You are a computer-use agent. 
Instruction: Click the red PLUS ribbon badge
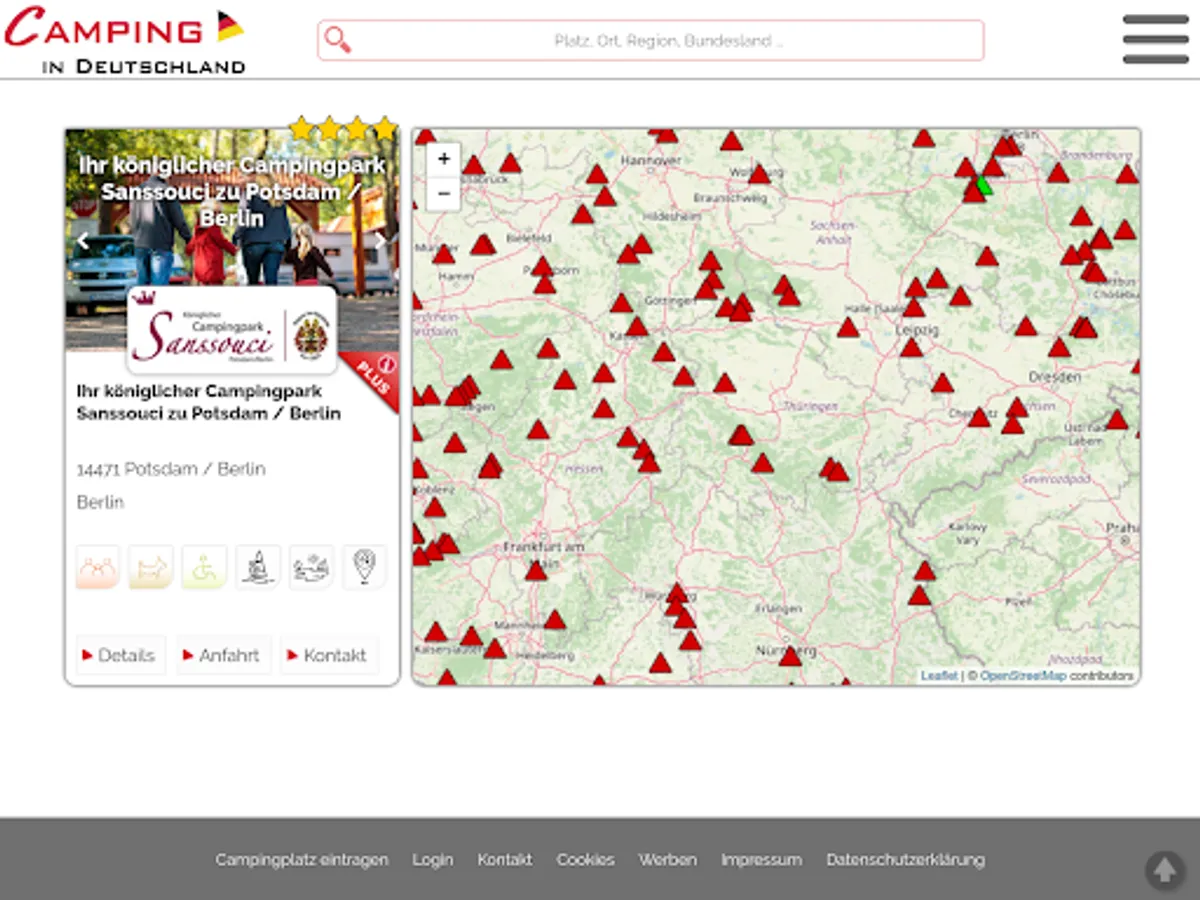pyautogui.click(x=372, y=378)
